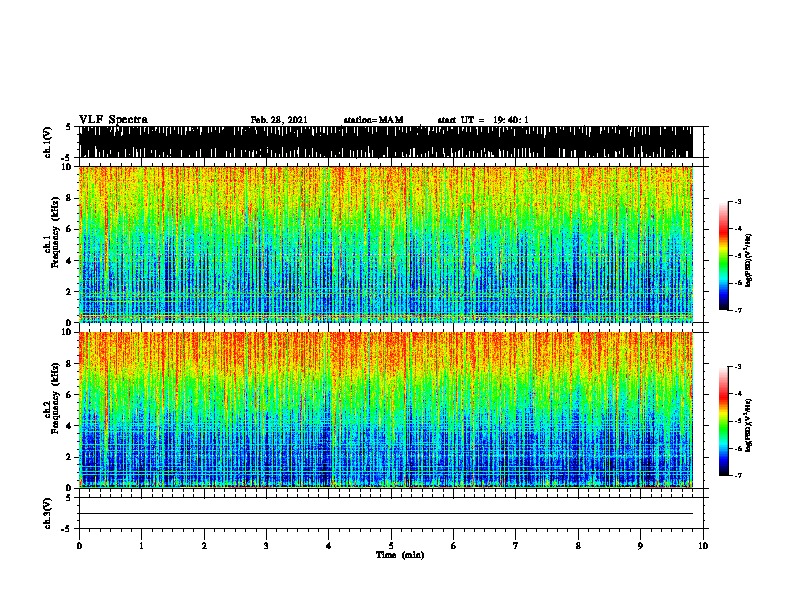Select the "start UT = 19:40: 1" text
Image resolution: width=792 pixels, height=612 pixels.
pos(483,120)
